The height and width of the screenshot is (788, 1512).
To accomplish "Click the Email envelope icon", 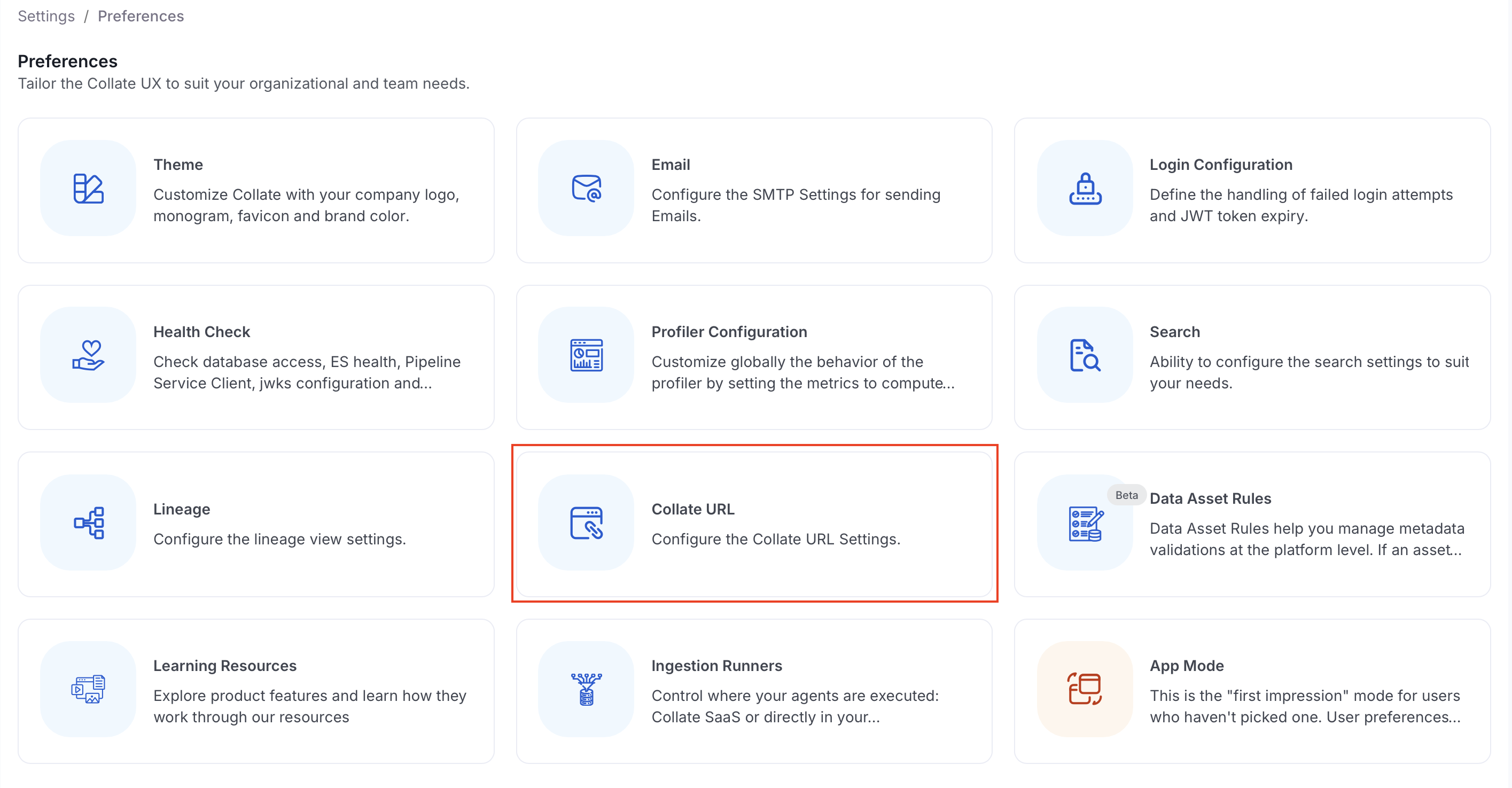I will click(587, 189).
